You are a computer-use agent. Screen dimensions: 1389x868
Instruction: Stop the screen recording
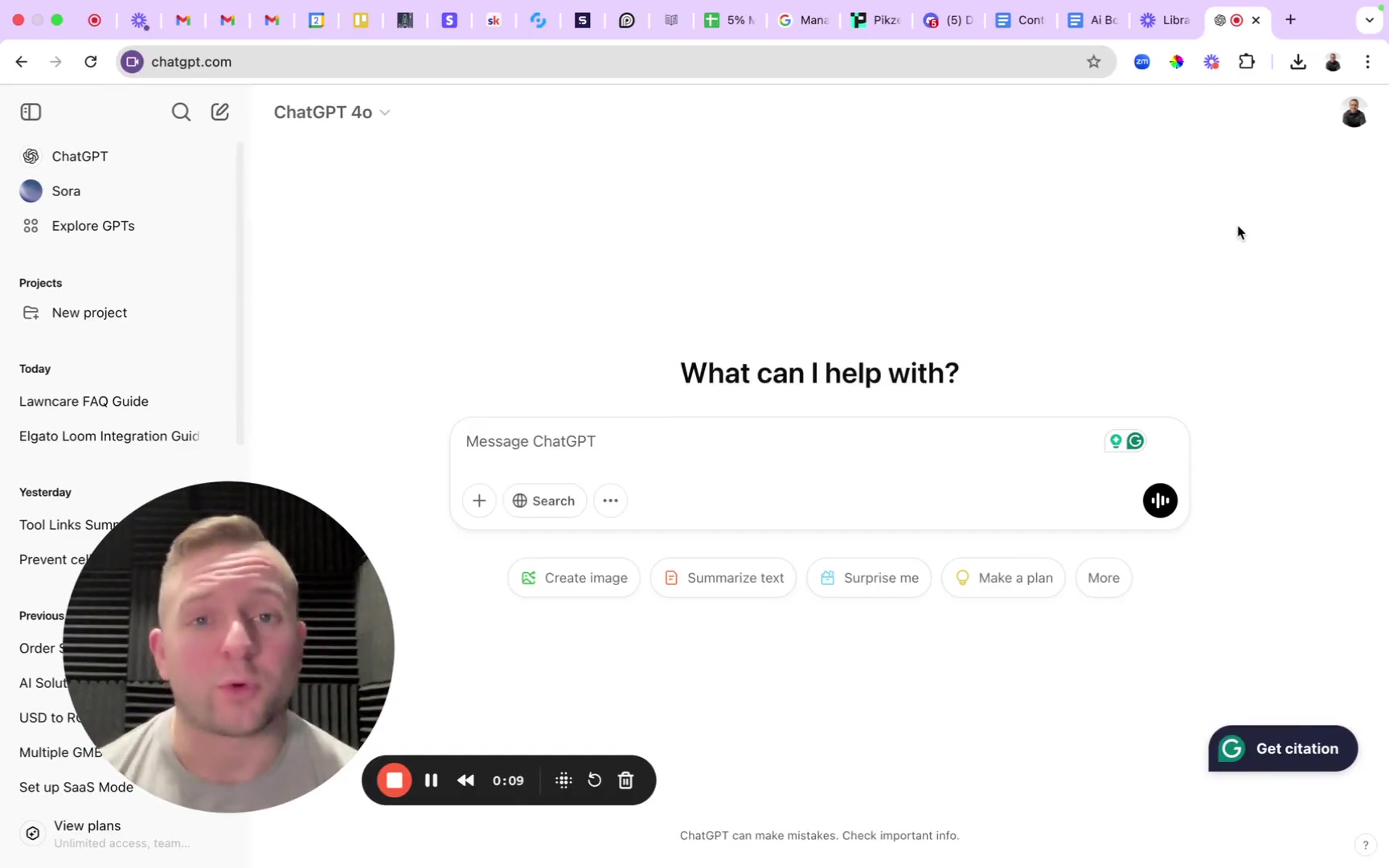[x=394, y=780]
